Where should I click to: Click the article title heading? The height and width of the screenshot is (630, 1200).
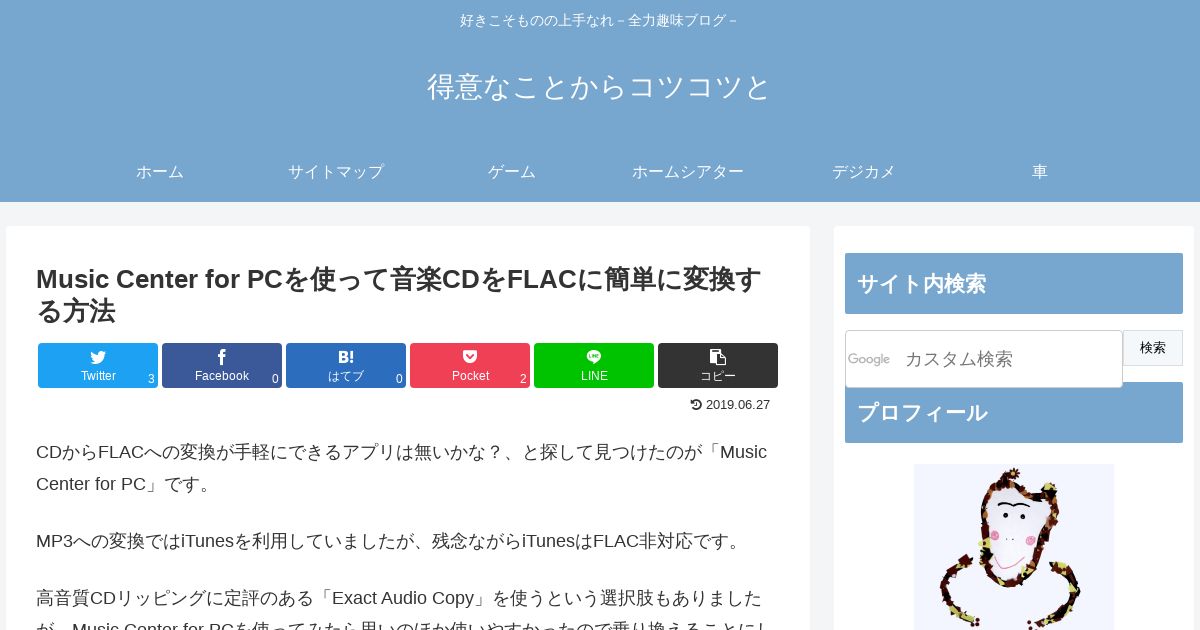pyautogui.click(x=400, y=295)
